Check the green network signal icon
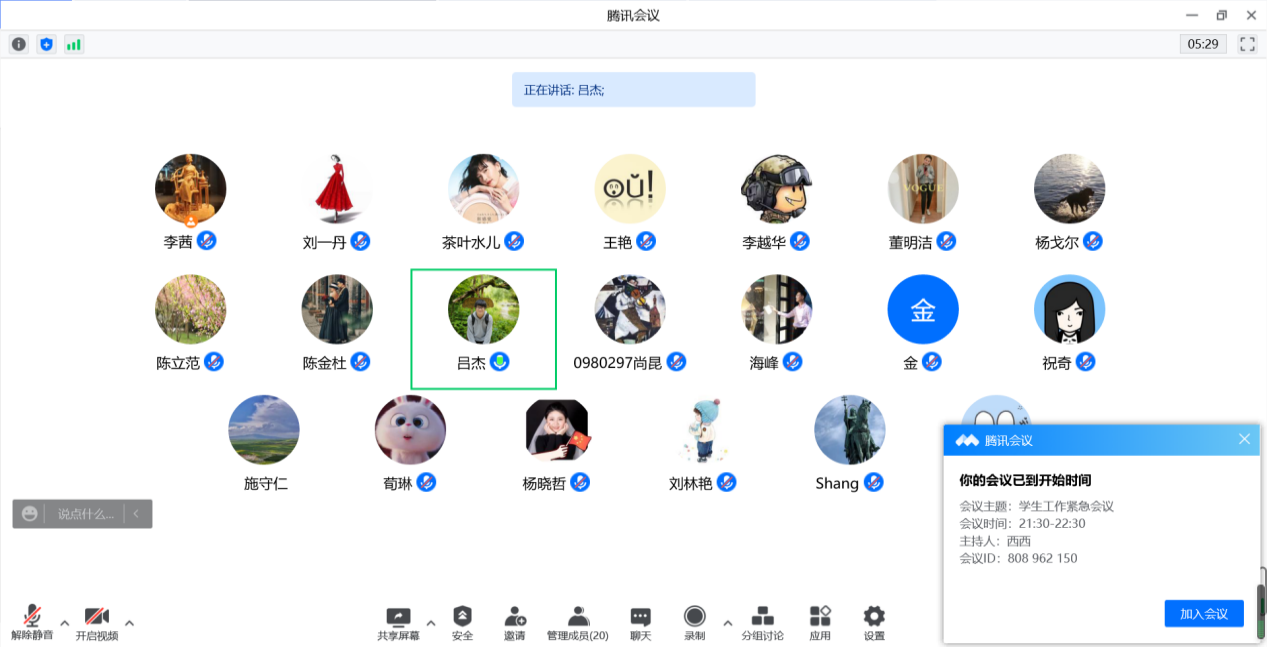The image size is (1267, 647). coord(74,44)
